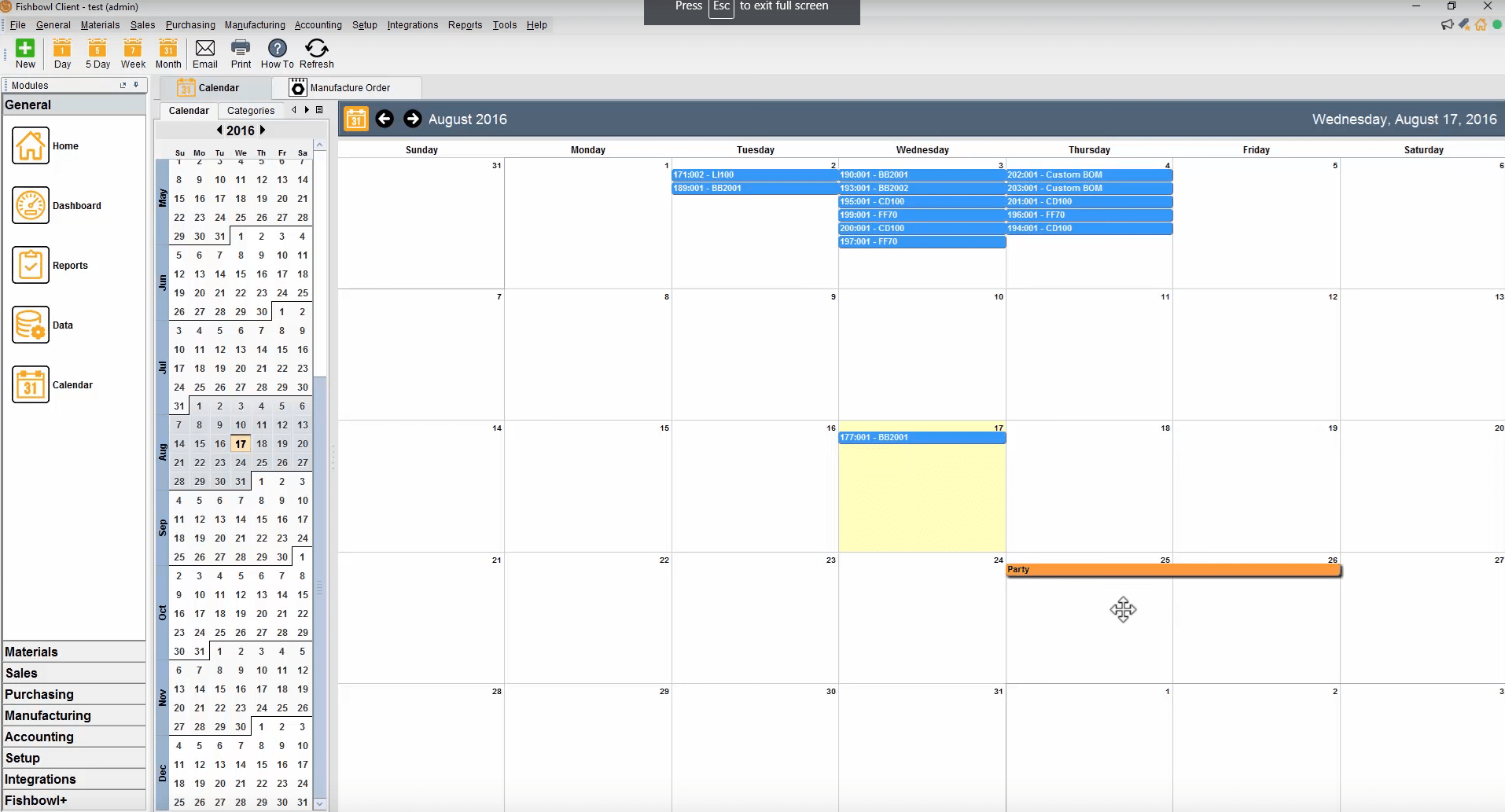Switch to the 5 Day view
The image size is (1505, 812).
pyautogui.click(x=97, y=53)
